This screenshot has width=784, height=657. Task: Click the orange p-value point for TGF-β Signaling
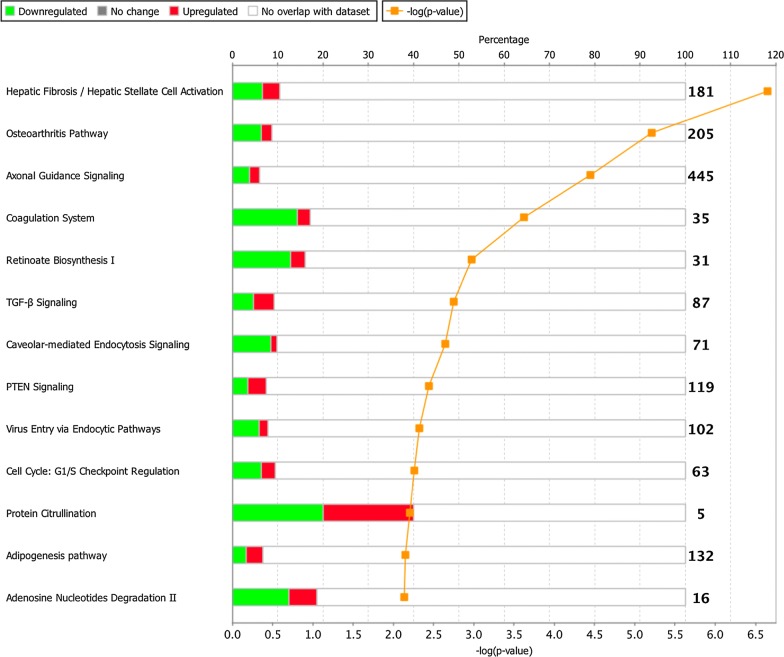(x=454, y=302)
